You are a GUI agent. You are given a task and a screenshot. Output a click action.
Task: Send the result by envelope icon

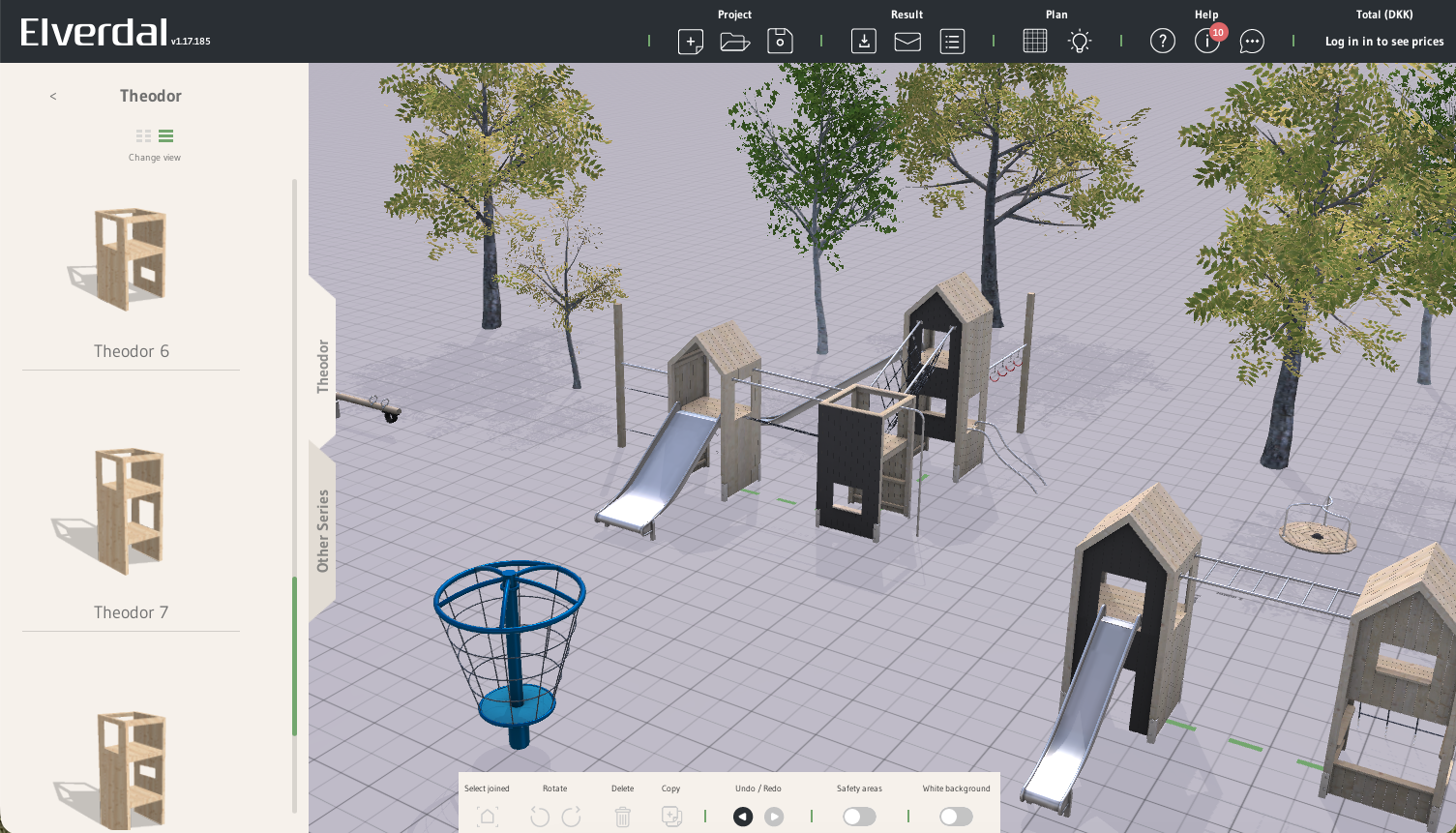pos(907,42)
